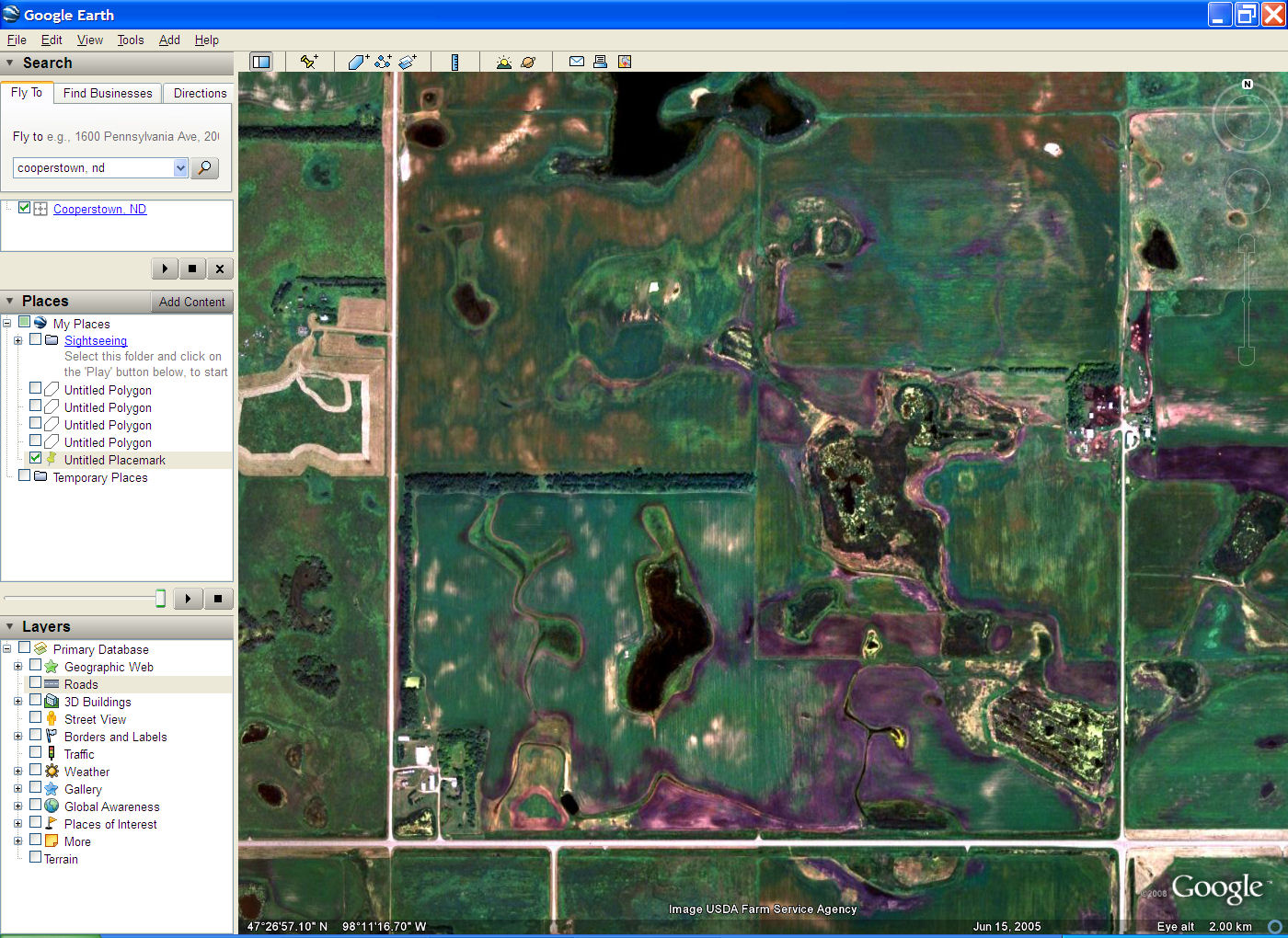This screenshot has width=1288, height=938.
Task: Email the current view
Action: [x=577, y=62]
